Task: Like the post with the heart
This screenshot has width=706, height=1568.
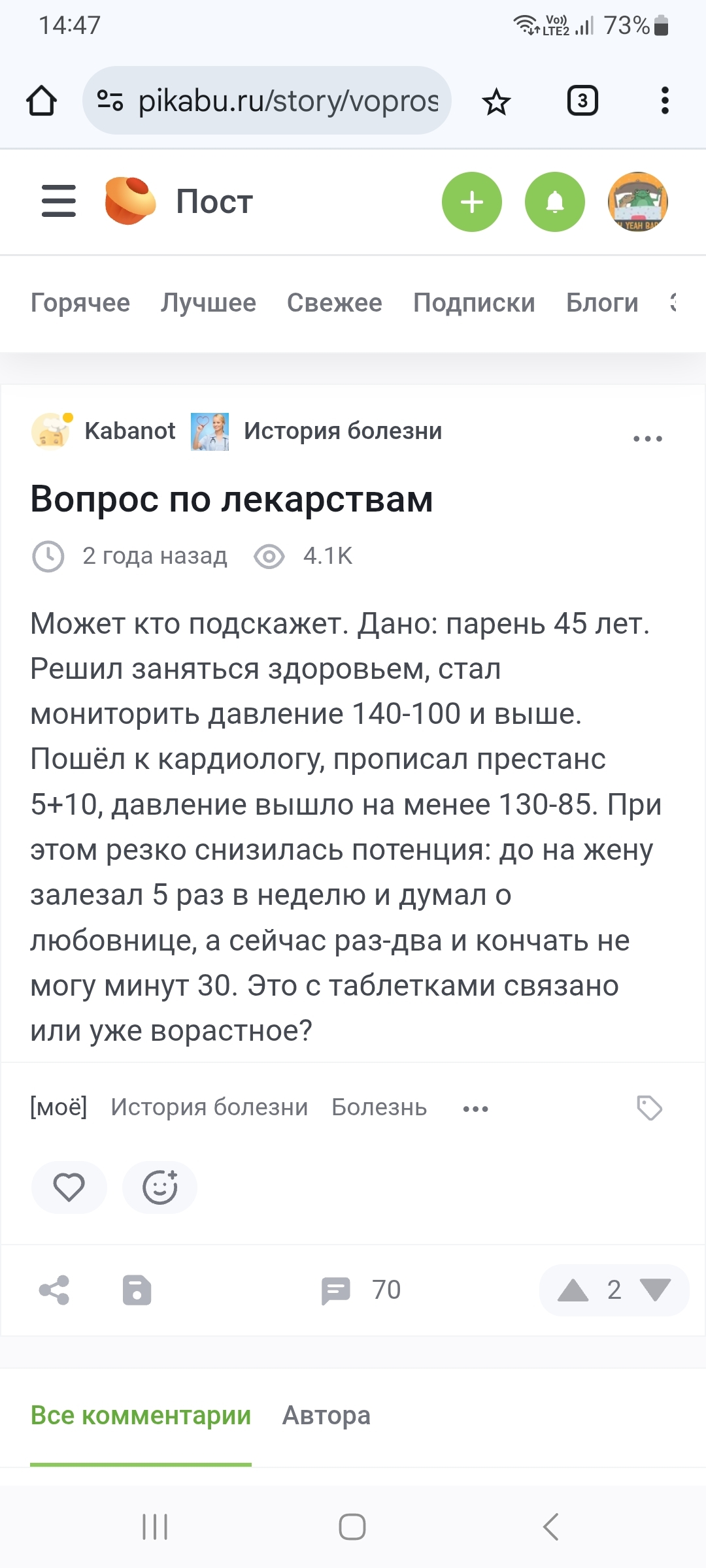Action: [69, 1187]
